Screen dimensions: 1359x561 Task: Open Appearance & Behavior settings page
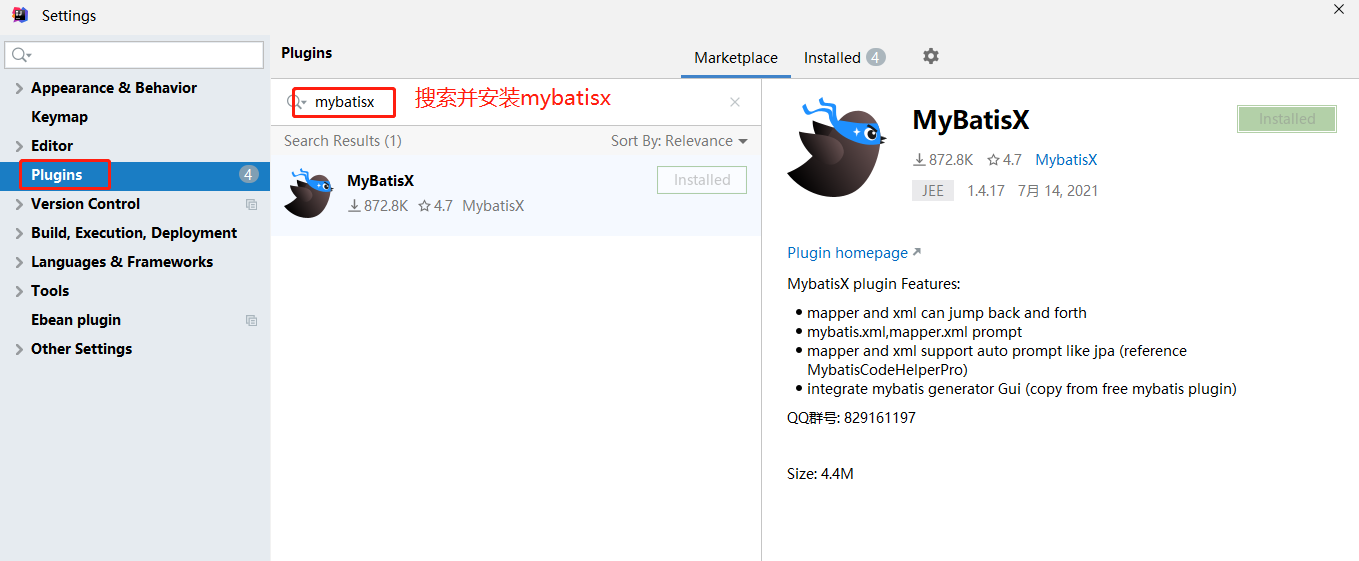pos(114,88)
